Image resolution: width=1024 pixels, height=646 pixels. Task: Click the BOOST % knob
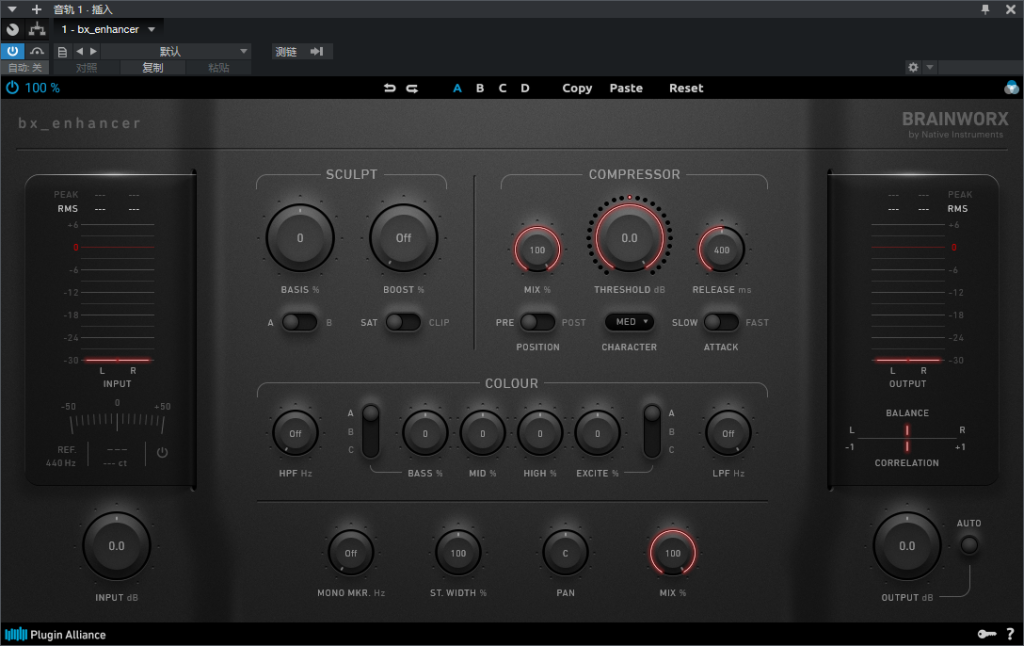(403, 238)
